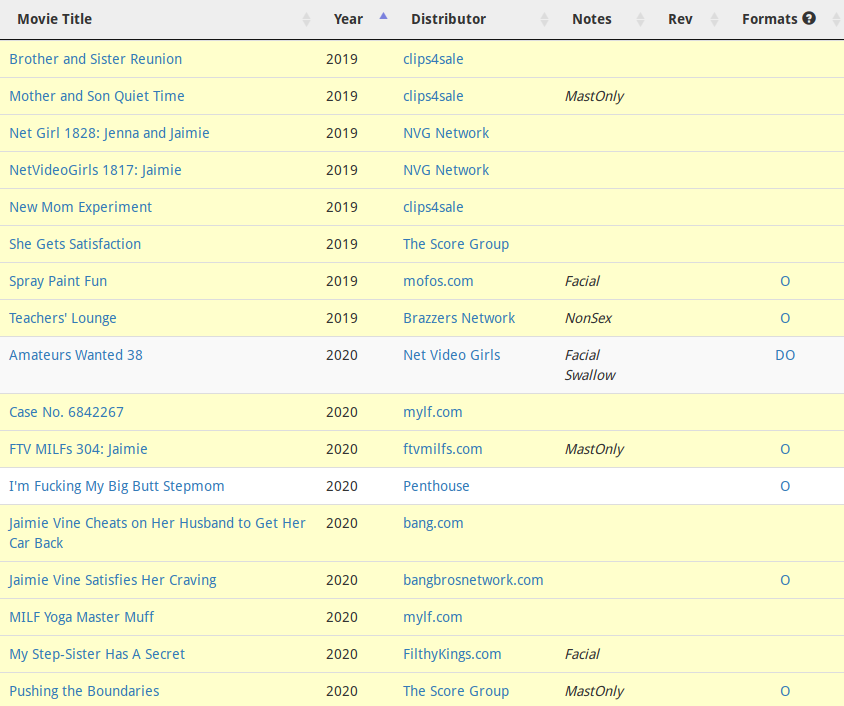844x706 pixels.
Task: Click year 2020 in the MILF Yoga Master Muff row
Action: pyautogui.click(x=342, y=617)
